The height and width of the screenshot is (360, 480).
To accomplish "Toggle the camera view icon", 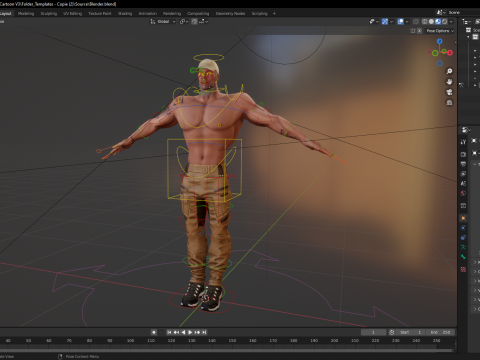I will 449,92.
